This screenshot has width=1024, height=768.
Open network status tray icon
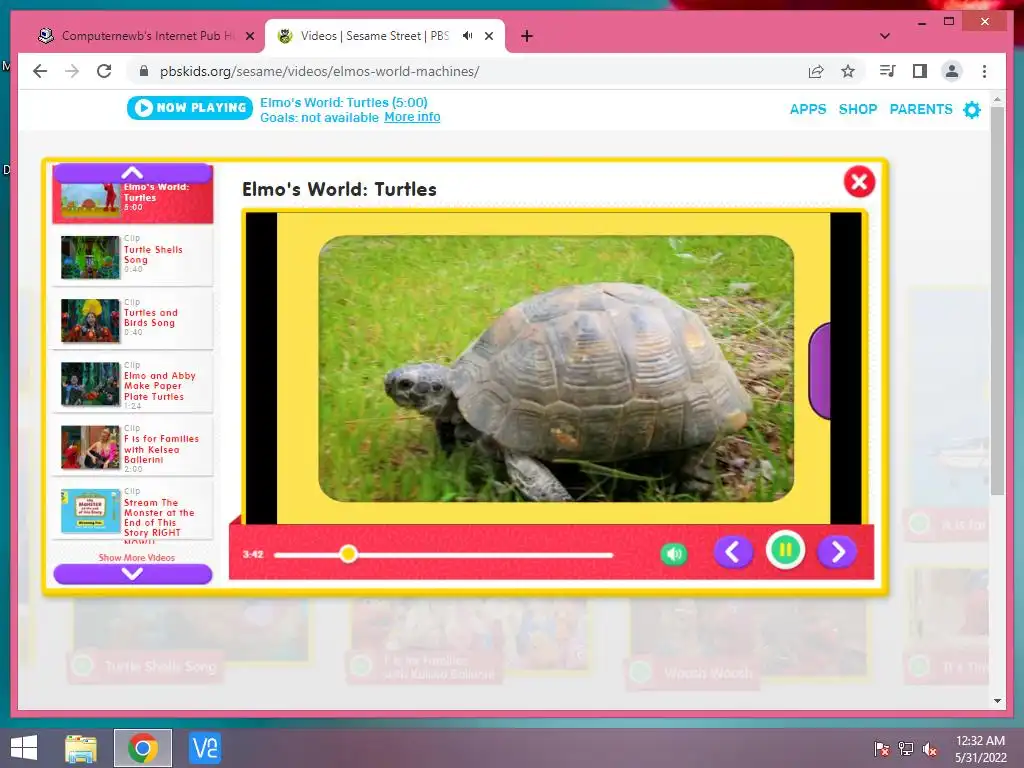point(906,748)
